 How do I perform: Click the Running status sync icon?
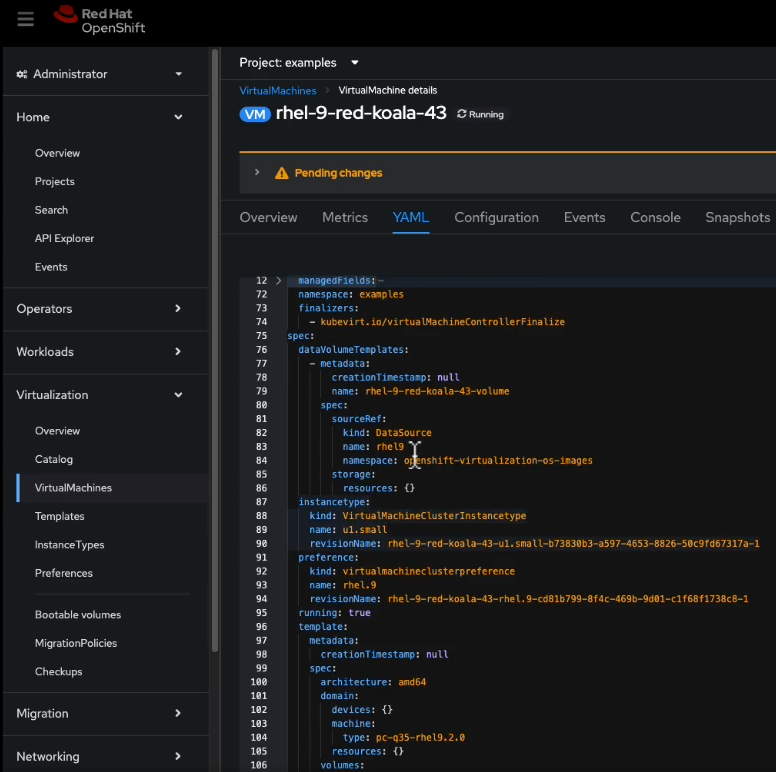point(461,114)
